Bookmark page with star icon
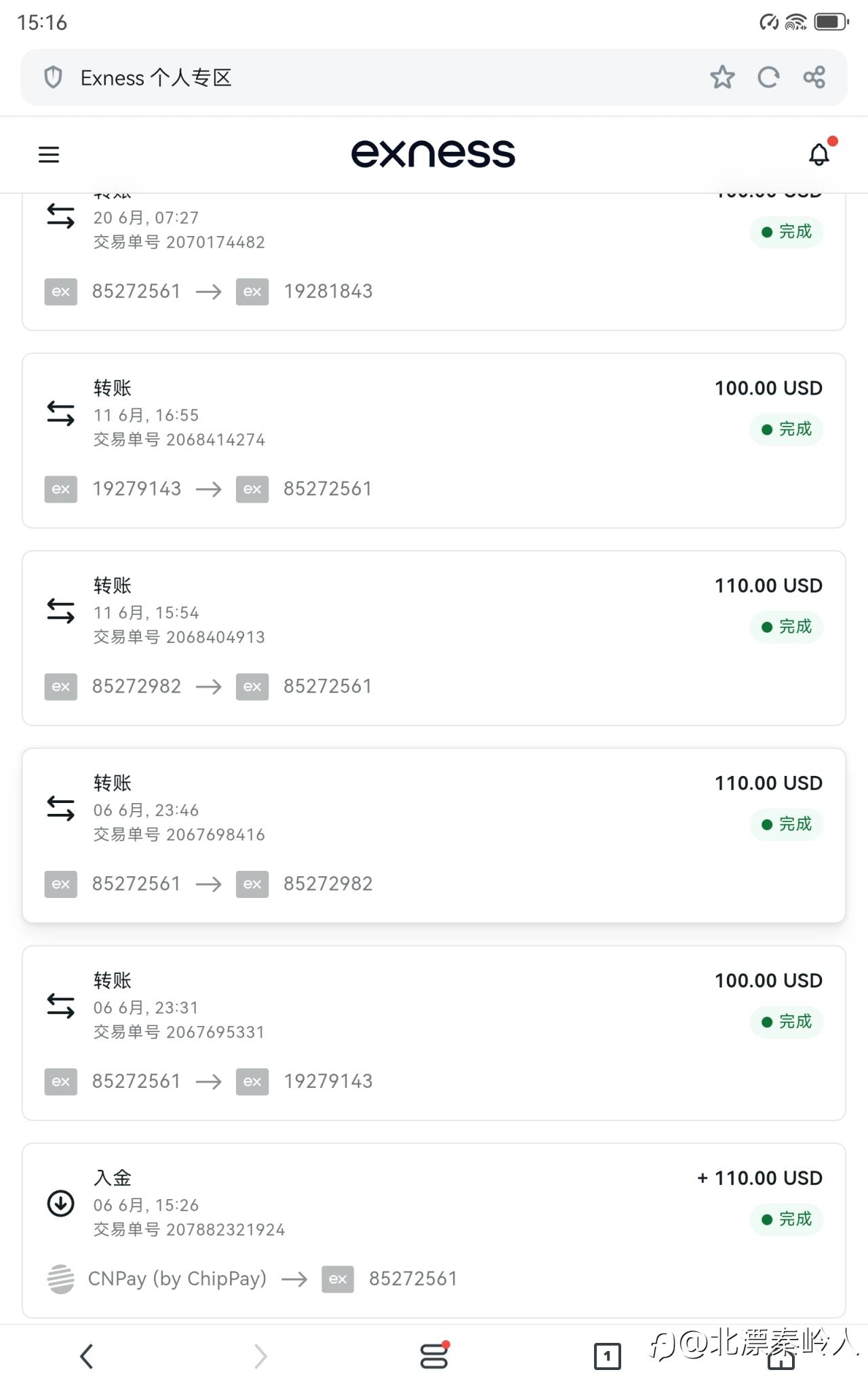The height and width of the screenshot is (1389, 868). pyautogui.click(x=722, y=77)
